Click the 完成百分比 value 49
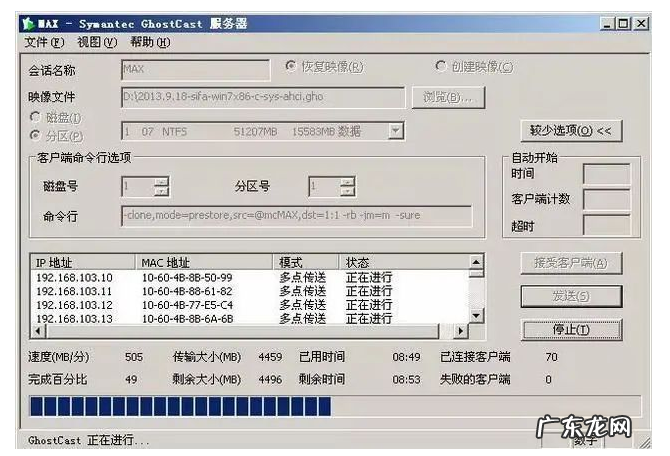Screen dimensions: 670x456 coord(131,380)
